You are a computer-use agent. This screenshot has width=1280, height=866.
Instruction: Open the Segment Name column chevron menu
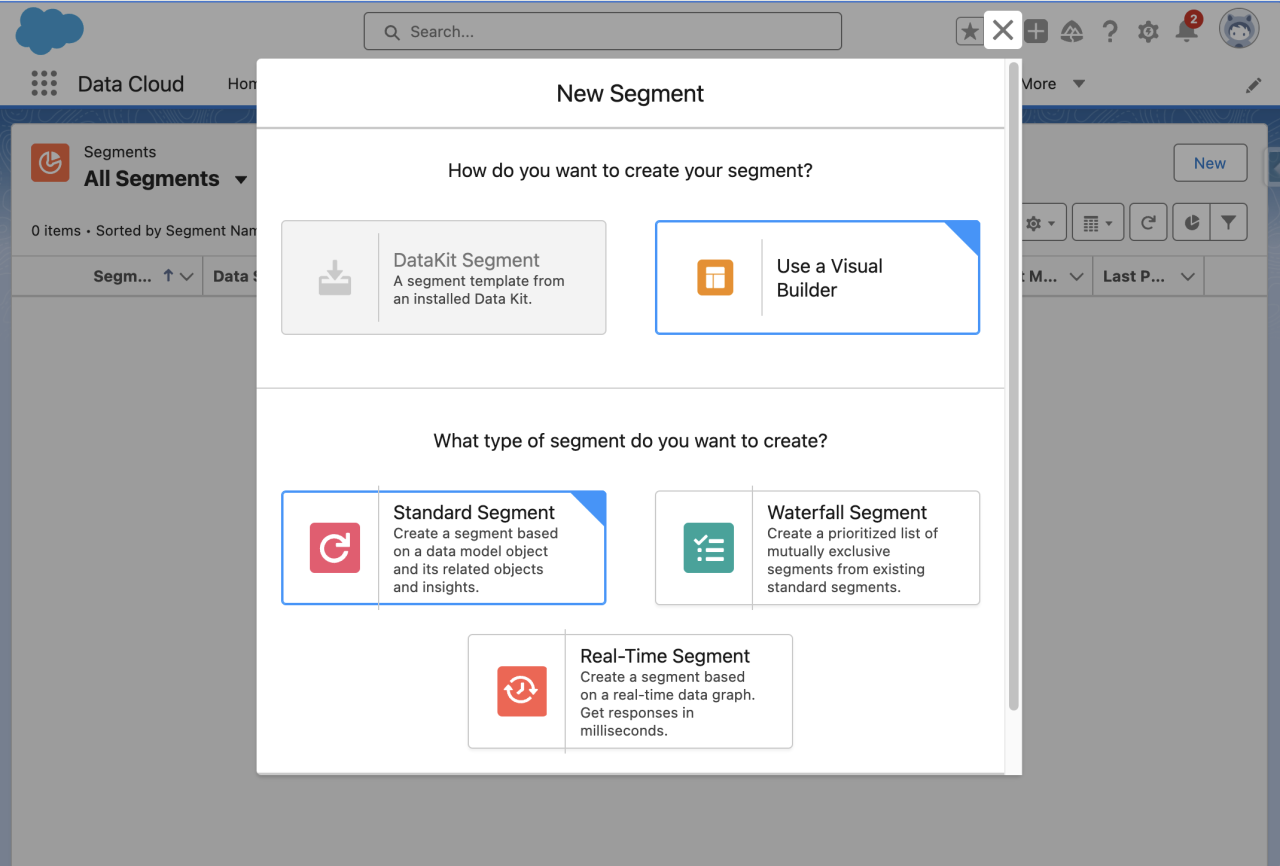186,277
